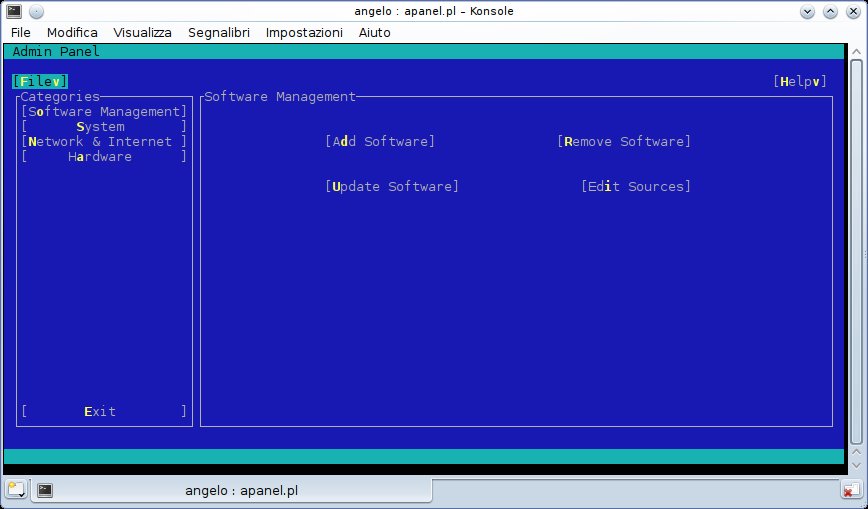
Task: Switch to the angelo : apanel.pl tab
Action: 231,490
